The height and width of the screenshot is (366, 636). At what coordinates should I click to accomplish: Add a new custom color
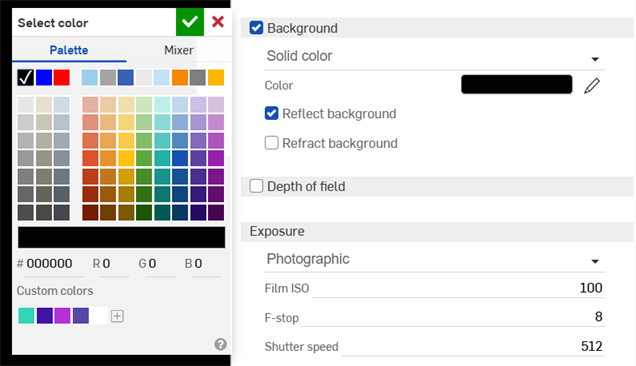(117, 316)
